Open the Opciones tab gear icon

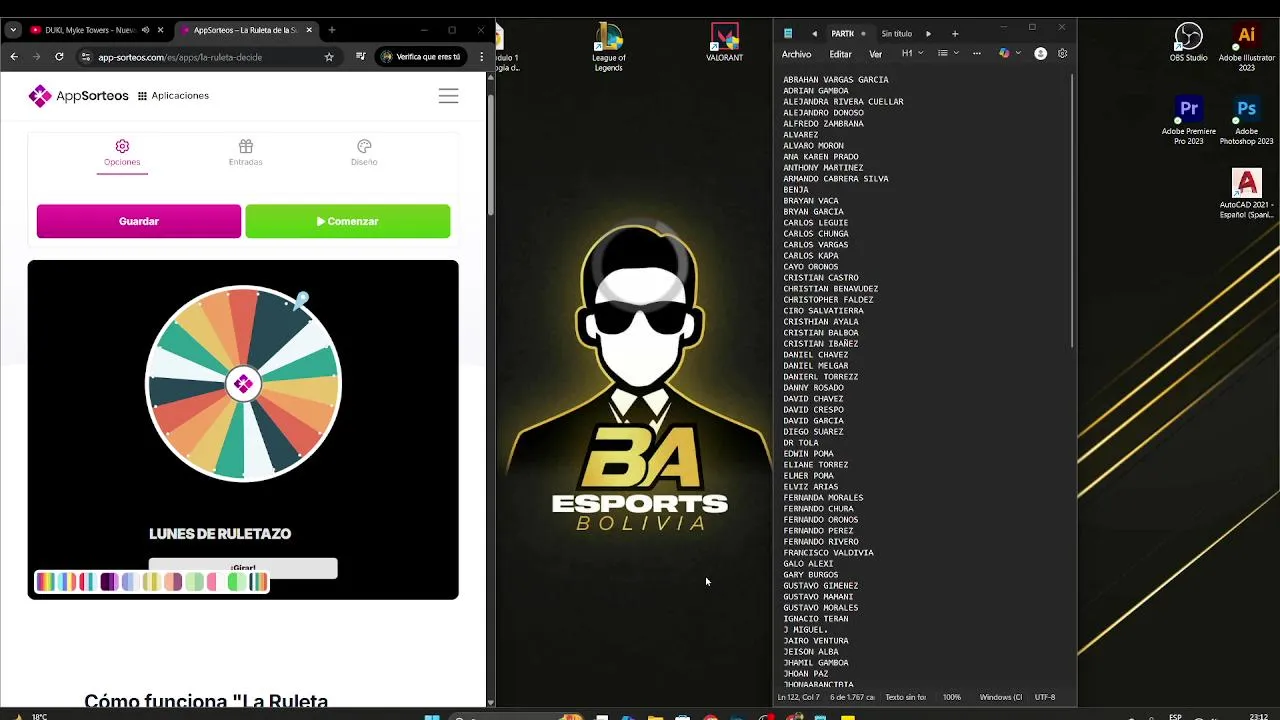coord(122,146)
